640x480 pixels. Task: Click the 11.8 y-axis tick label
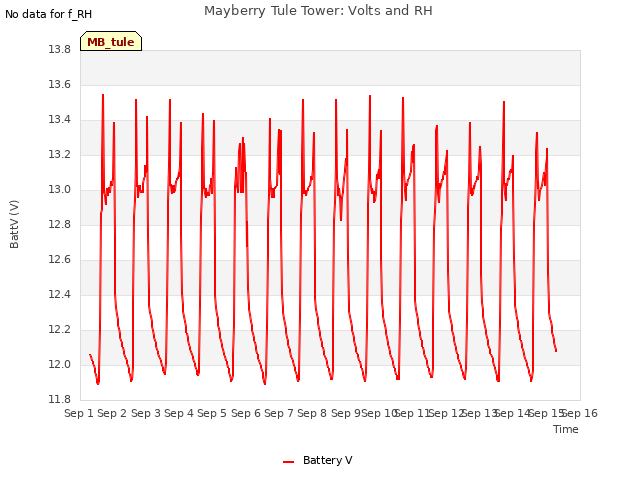[x=60, y=399]
